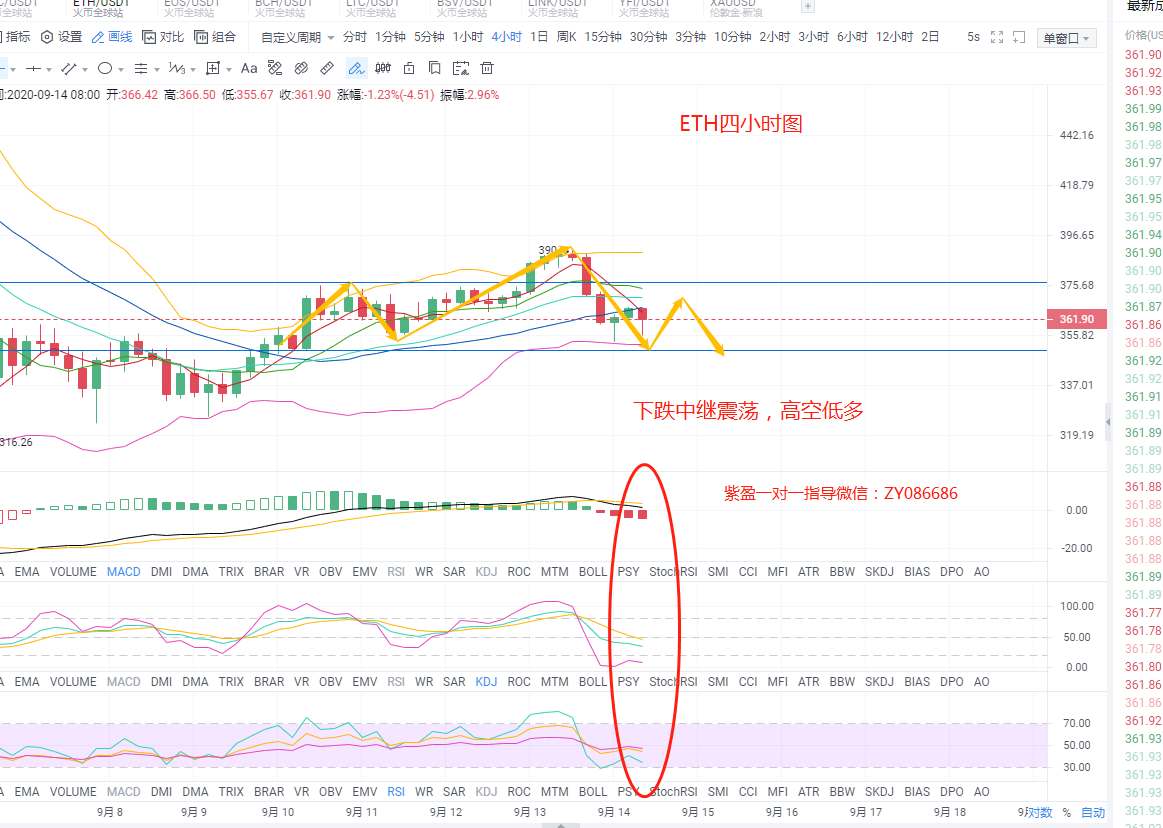Toggle the % percentage scale

(x=1066, y=812)
